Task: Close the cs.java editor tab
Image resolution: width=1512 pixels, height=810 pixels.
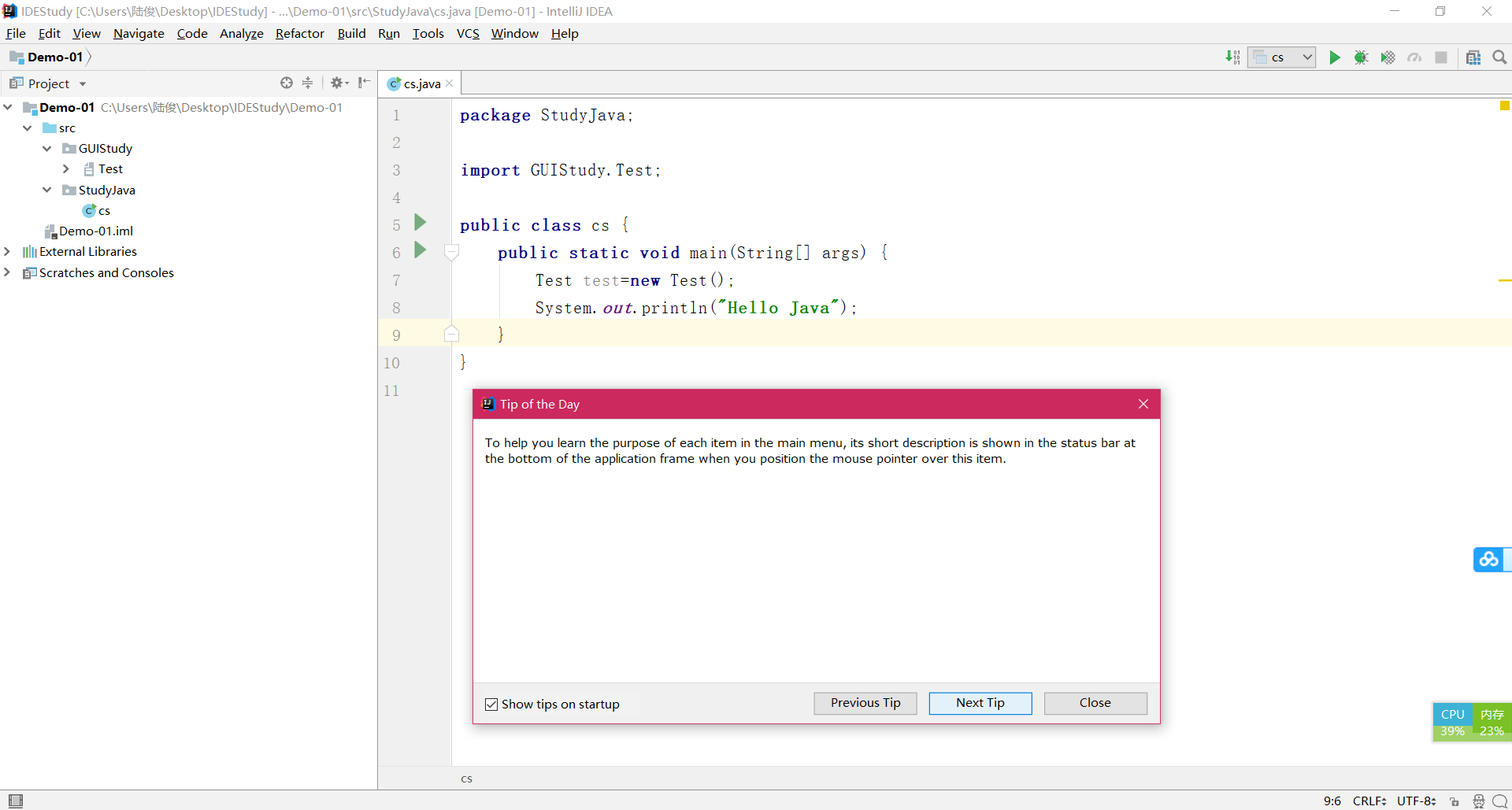Action: click(450, 83)
